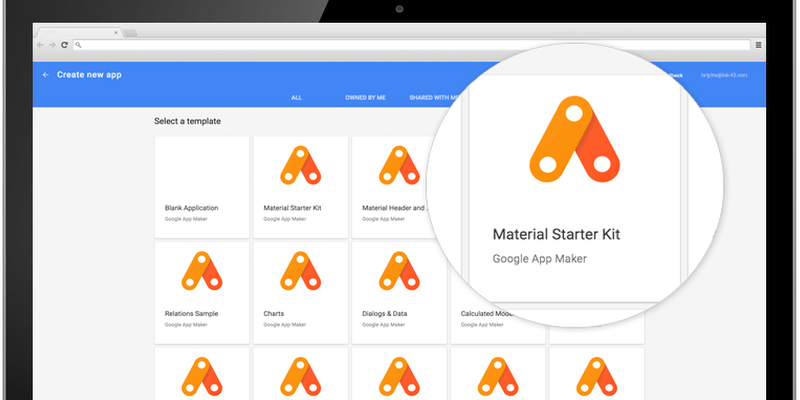Go back using Create new app arrow
This screenshot has height=400, width=800.
(x=46, y=74)
